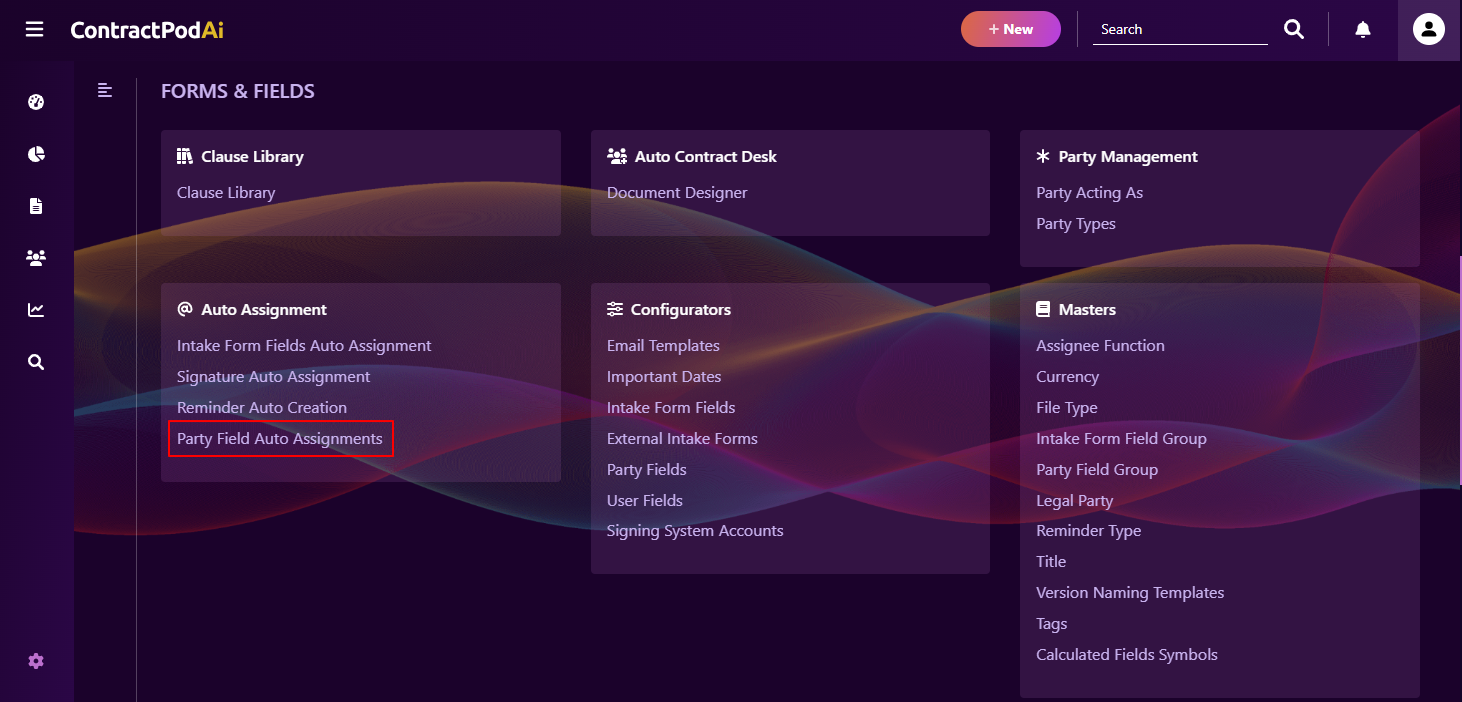
Task: Open Email Templates under Configurators
Action: click(x=663, y=345)
